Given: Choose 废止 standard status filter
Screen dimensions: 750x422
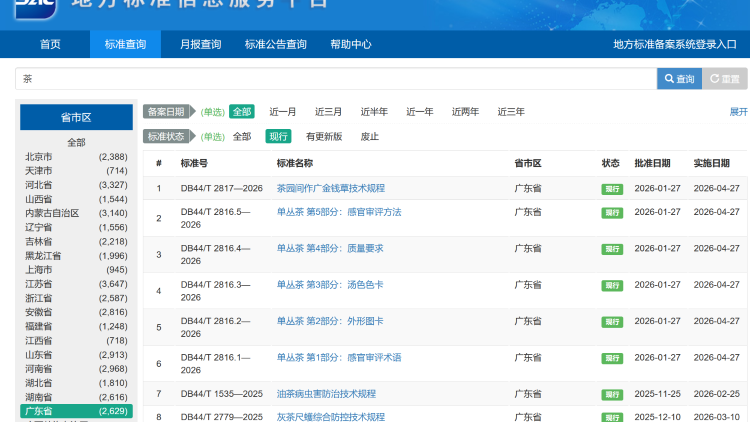Looking at the screenshot, I should tap(370, 137).
